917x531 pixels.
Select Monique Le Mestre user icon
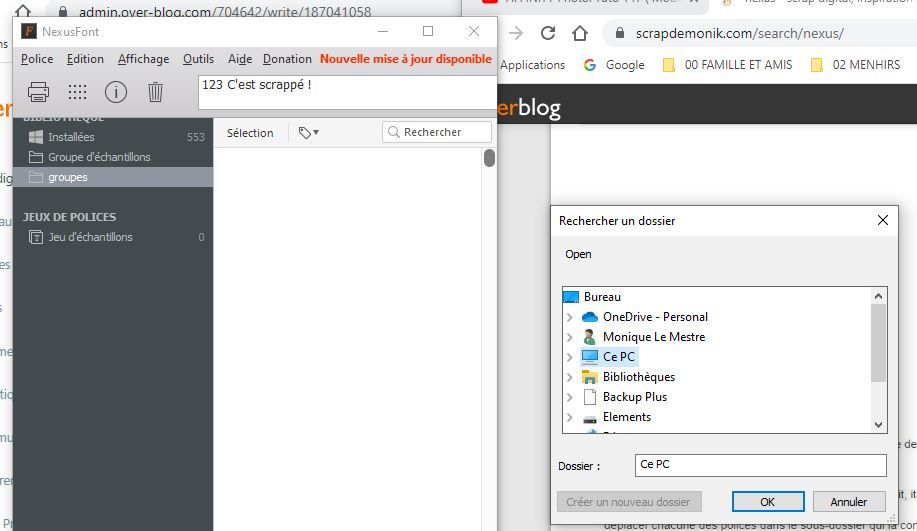[590, 337]
